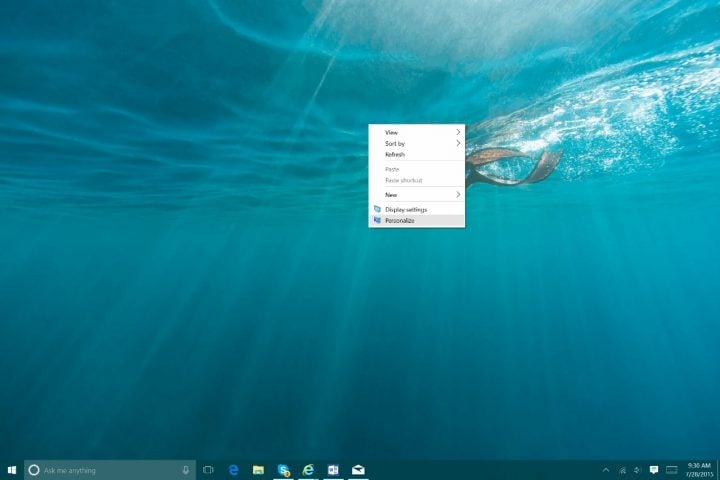Show hidden tray icons with the up chevron
The height and width of the screenshot is (480, 720).
[606, 470]
